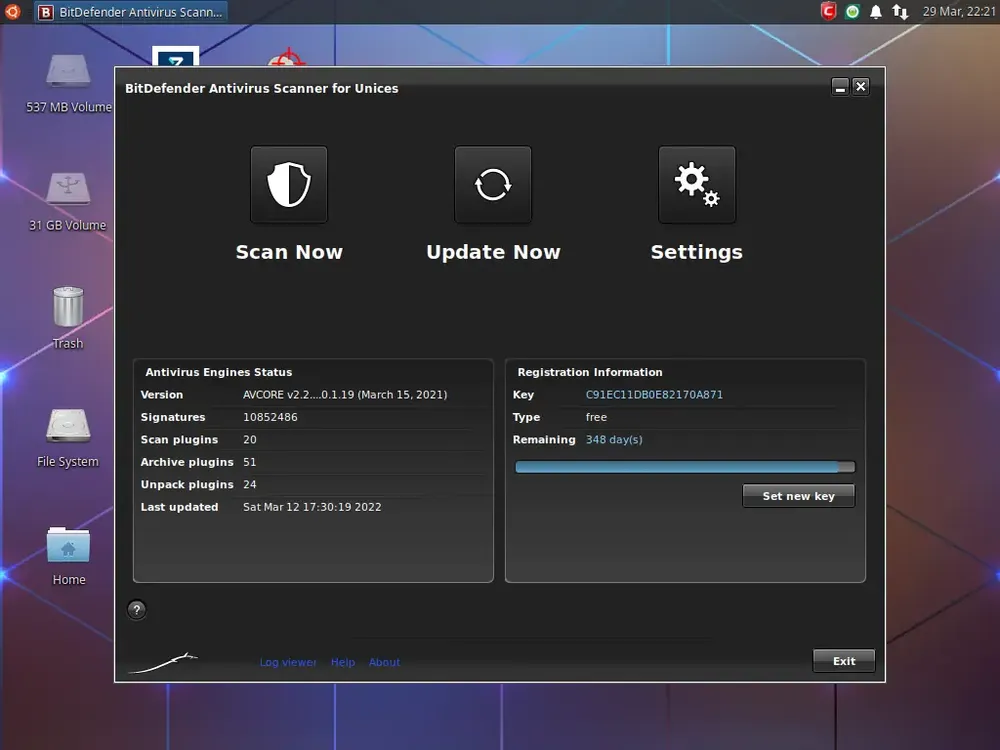
Task: Open the 31 GB Volume drive icon
Action: [x=68, y=190]
